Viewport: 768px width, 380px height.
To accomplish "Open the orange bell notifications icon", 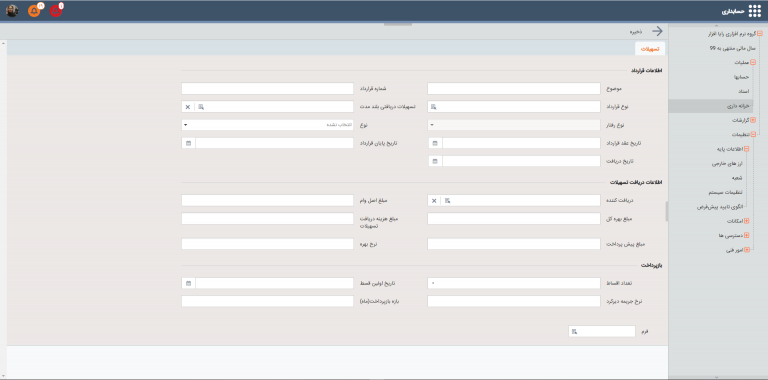I will 34,11.
